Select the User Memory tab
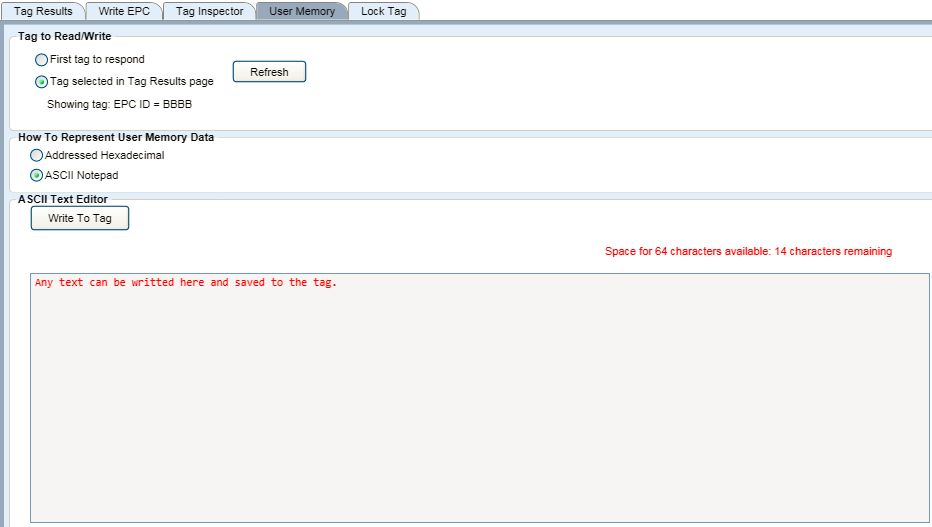Image resolution: width=932 pixels, height=527 pixels. click(301, 11)
